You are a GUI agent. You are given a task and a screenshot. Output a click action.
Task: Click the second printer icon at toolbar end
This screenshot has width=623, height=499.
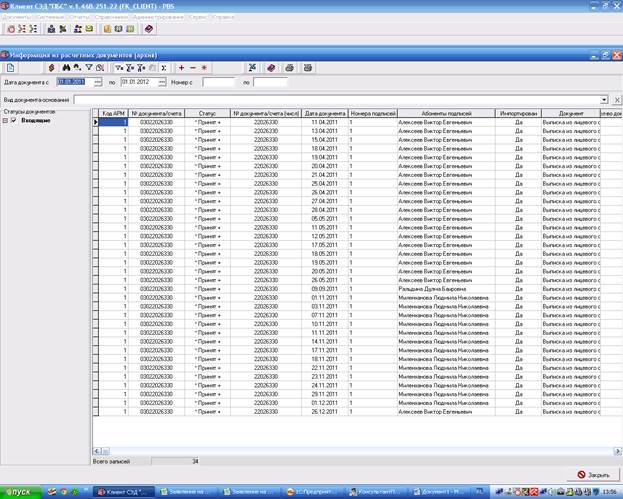click(308, 68)
